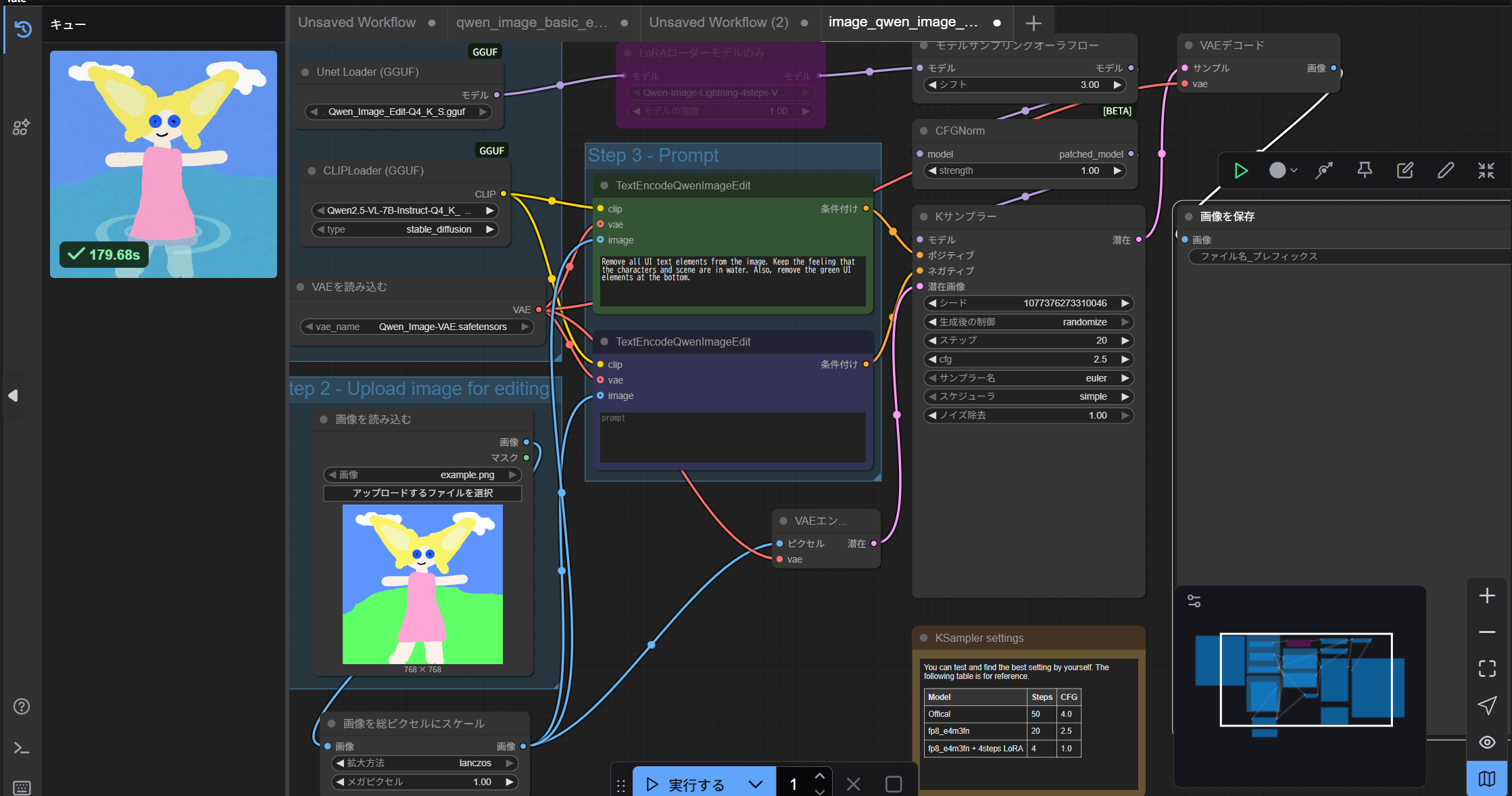Toggle link visibility eye icon
This screenshot has height=796, width=1512.
(1486, 742)
